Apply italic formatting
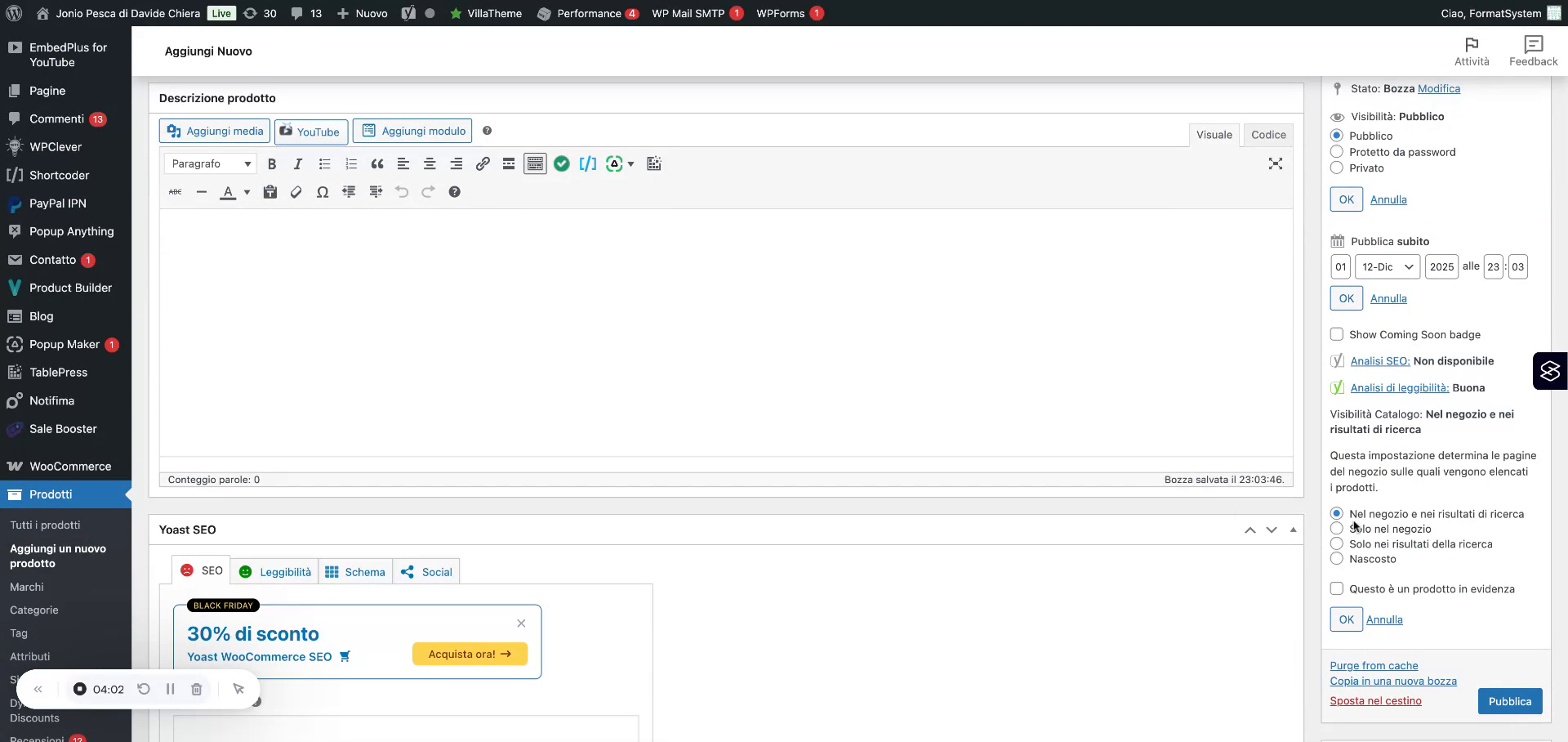This screenshot has height=742, width=1568. 298,163
